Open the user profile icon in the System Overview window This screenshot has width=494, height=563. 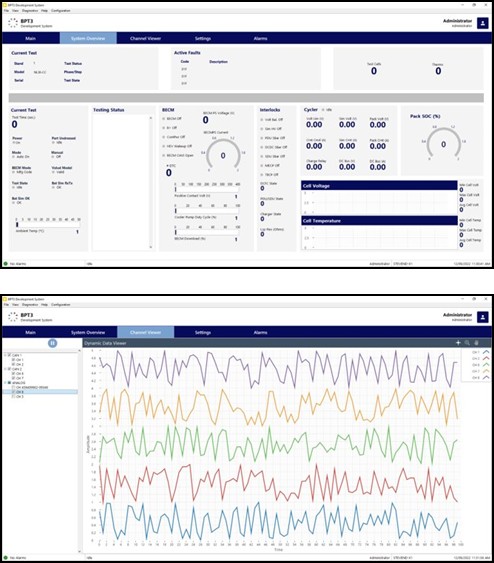(483, 23)
